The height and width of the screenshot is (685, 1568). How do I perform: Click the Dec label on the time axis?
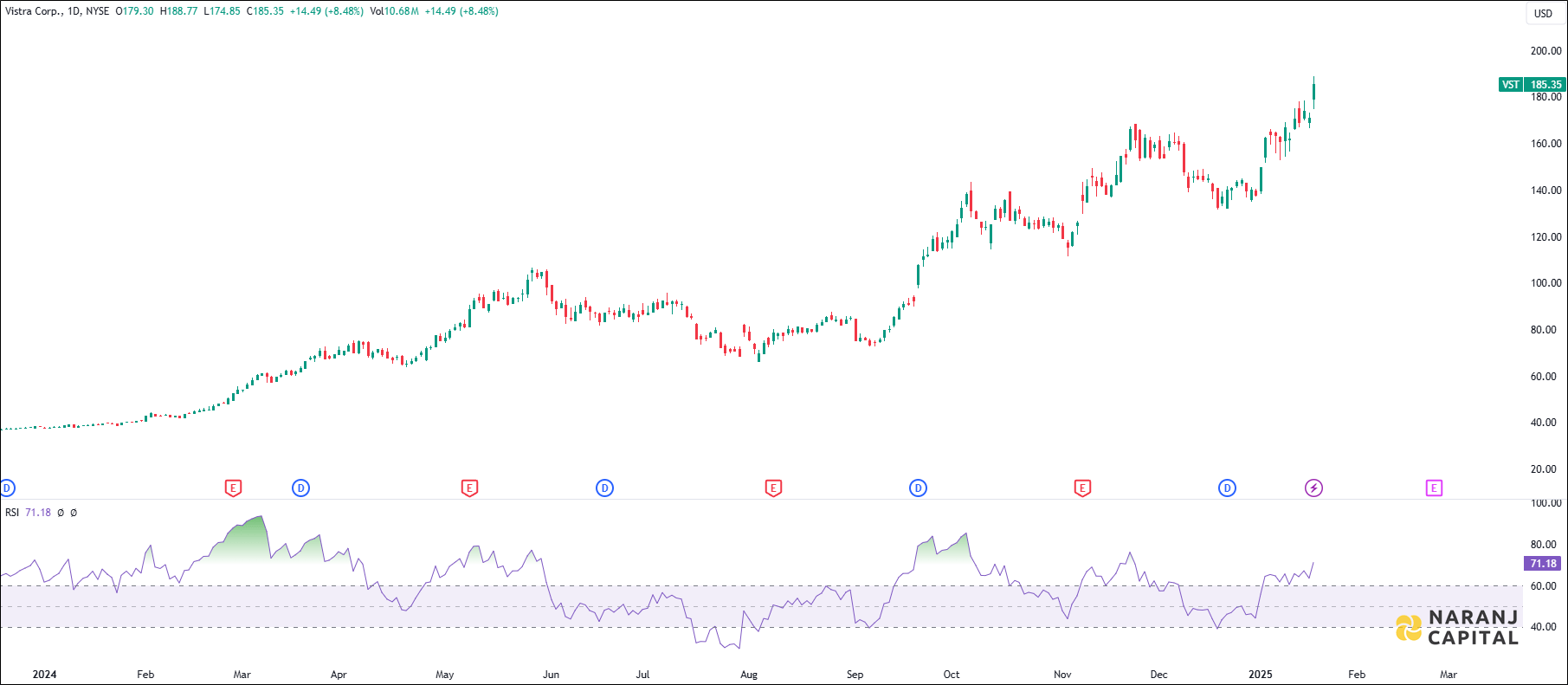1158,675
